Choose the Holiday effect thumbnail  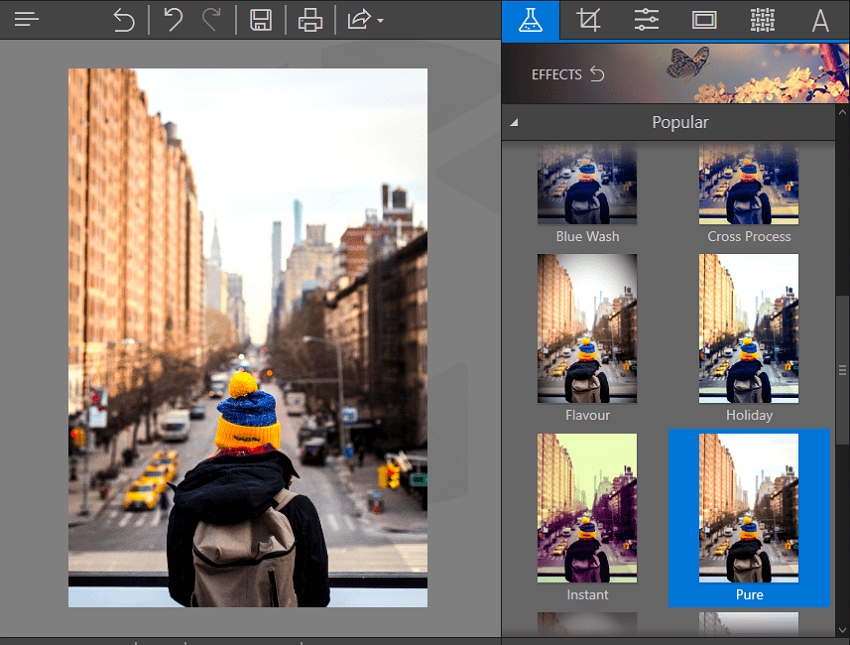(749, 329)
